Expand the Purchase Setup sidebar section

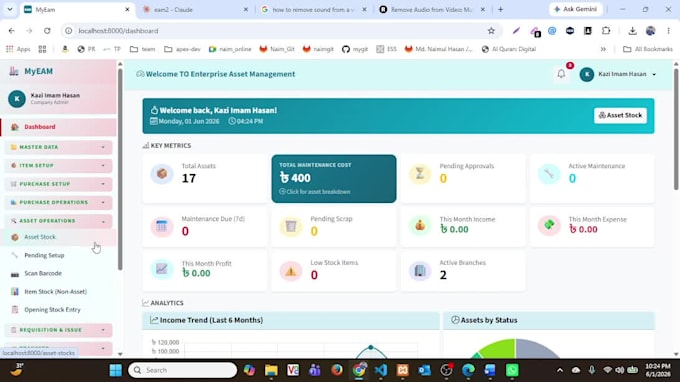point(58,184)
